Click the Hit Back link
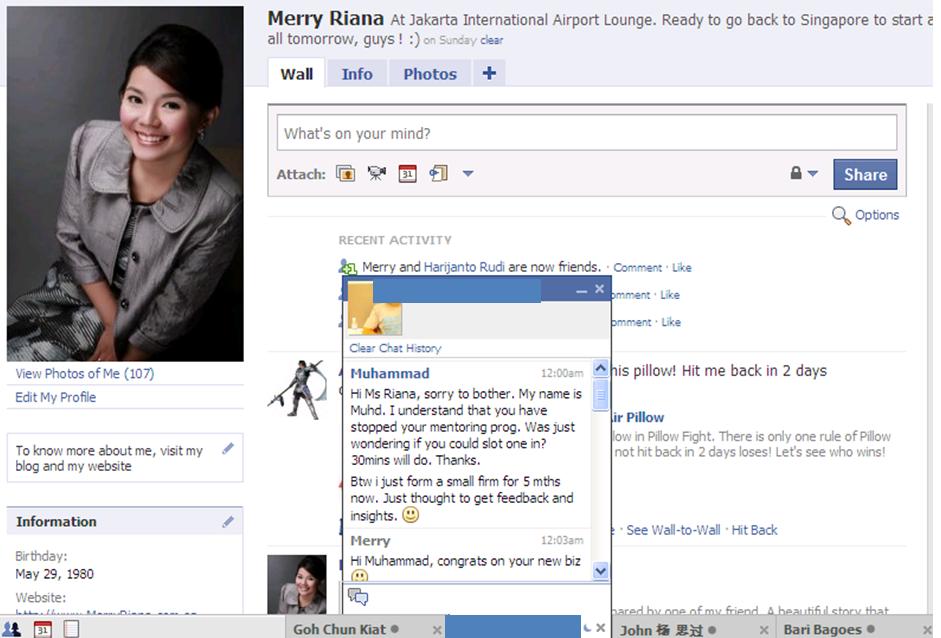 (754, 530)
